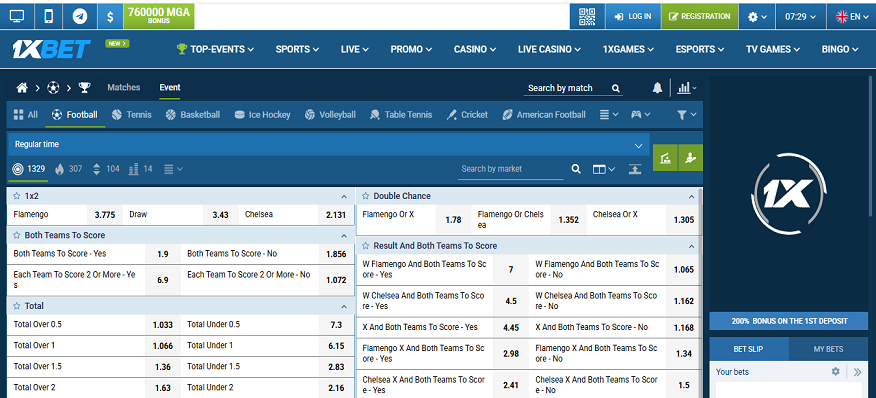Open the LIVE menu

355,49
